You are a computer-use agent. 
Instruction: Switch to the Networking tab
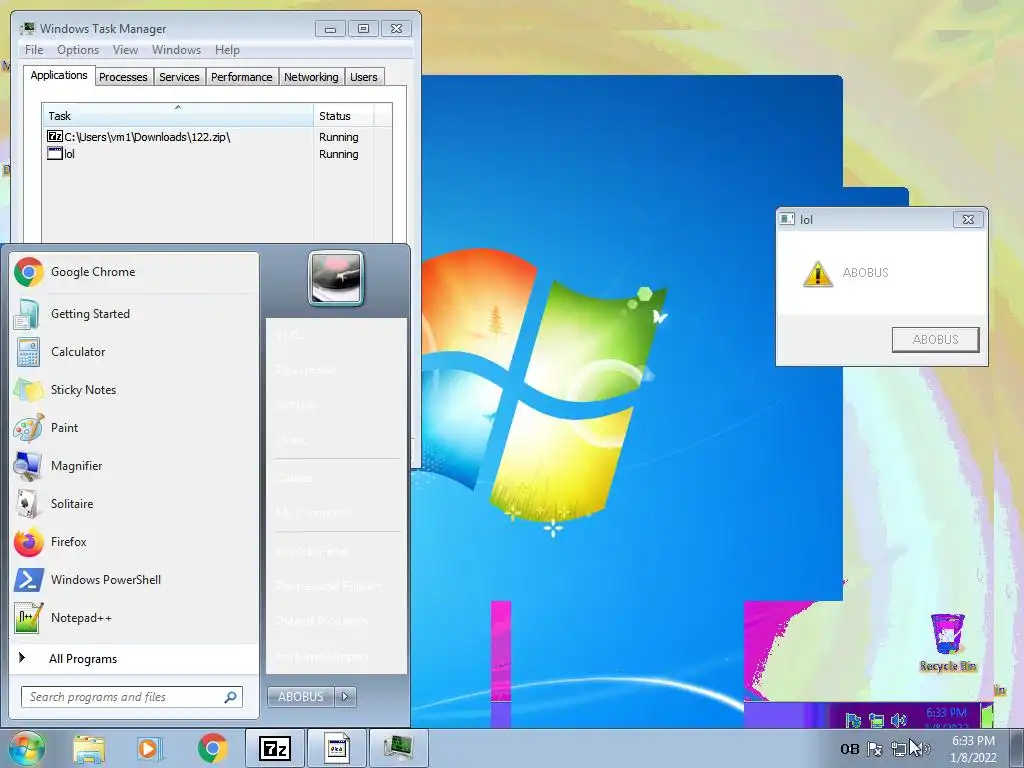[312, 77]
